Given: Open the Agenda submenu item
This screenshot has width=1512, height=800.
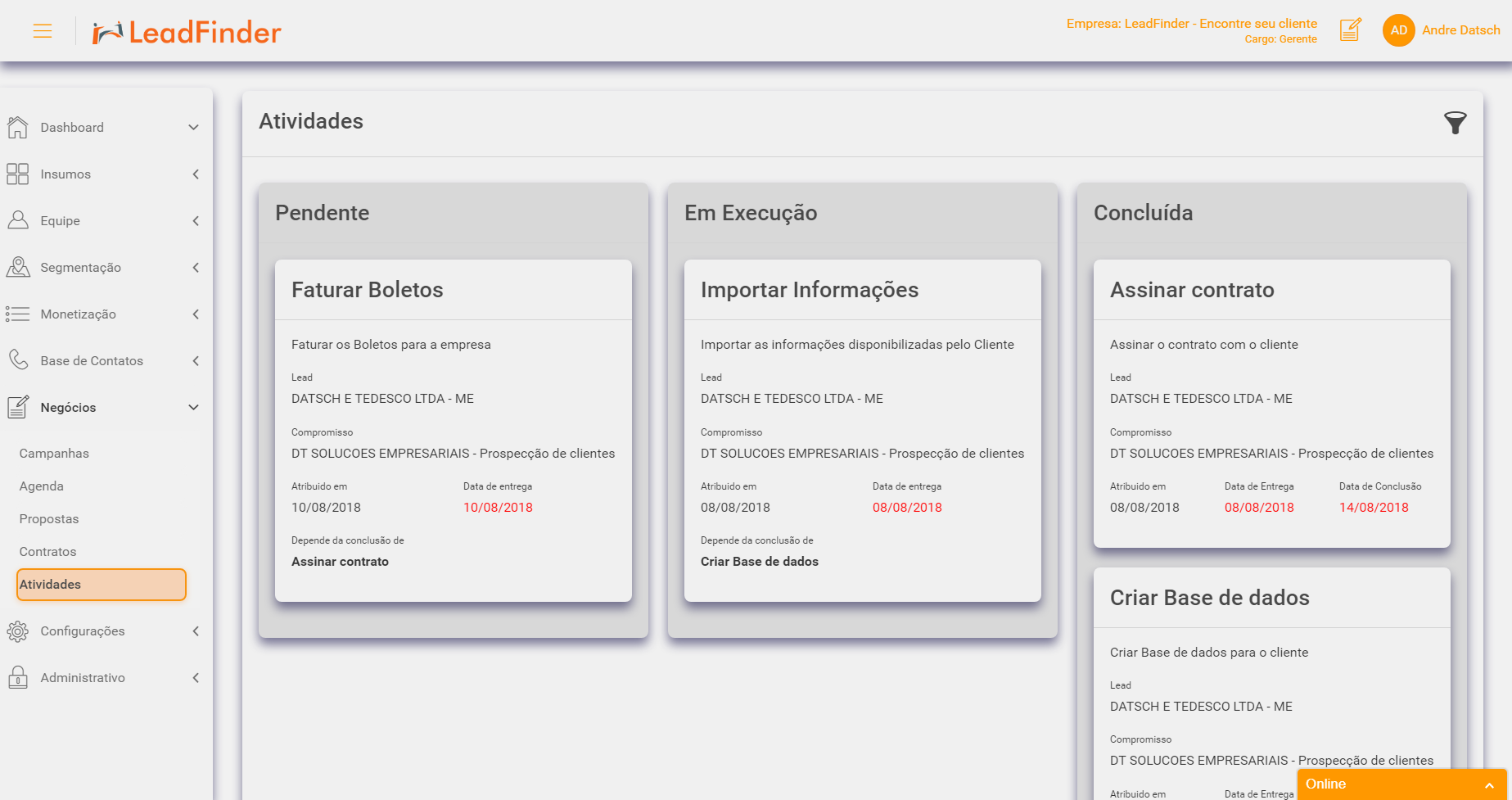Looking at the screenshot, I should coord(41,486).
